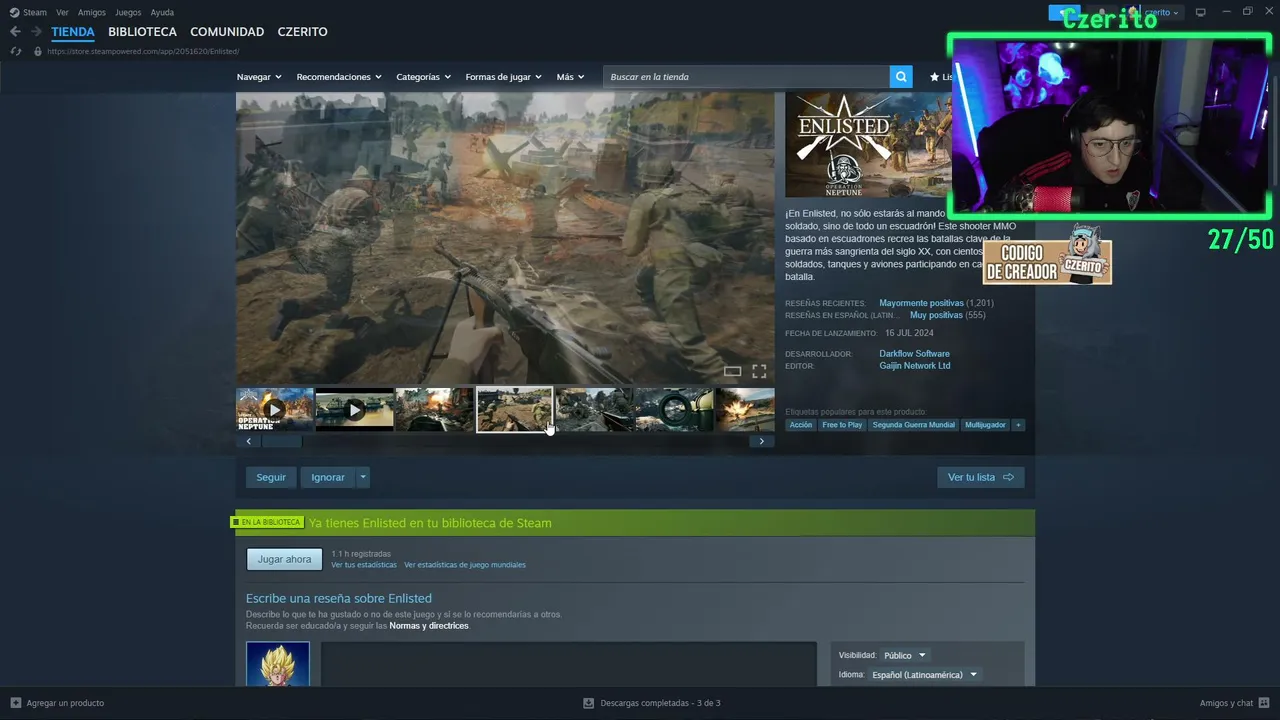Open the Normas y directrices link
The width and height of the screenshot is (1280, 720).
[429, 626]
